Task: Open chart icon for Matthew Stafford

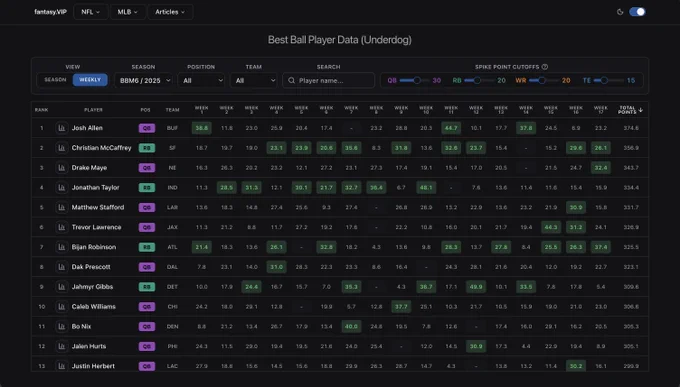Action: 62,207
